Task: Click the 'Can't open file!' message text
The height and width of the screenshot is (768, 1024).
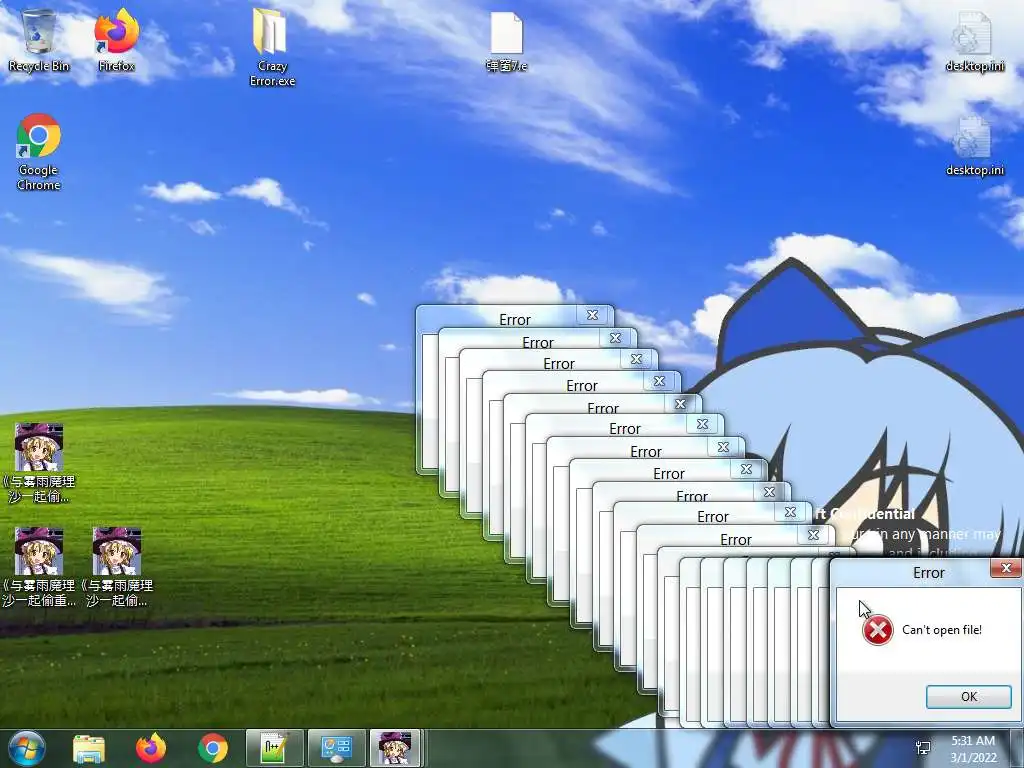Action: pos(942,630)
